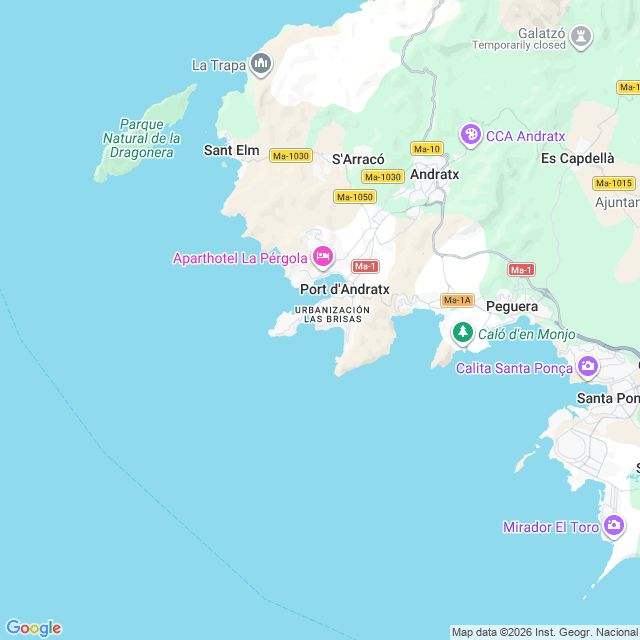Select the Port d'Andratx label
Viewport: 640px width, 640px height.
[x=345, y=289]
